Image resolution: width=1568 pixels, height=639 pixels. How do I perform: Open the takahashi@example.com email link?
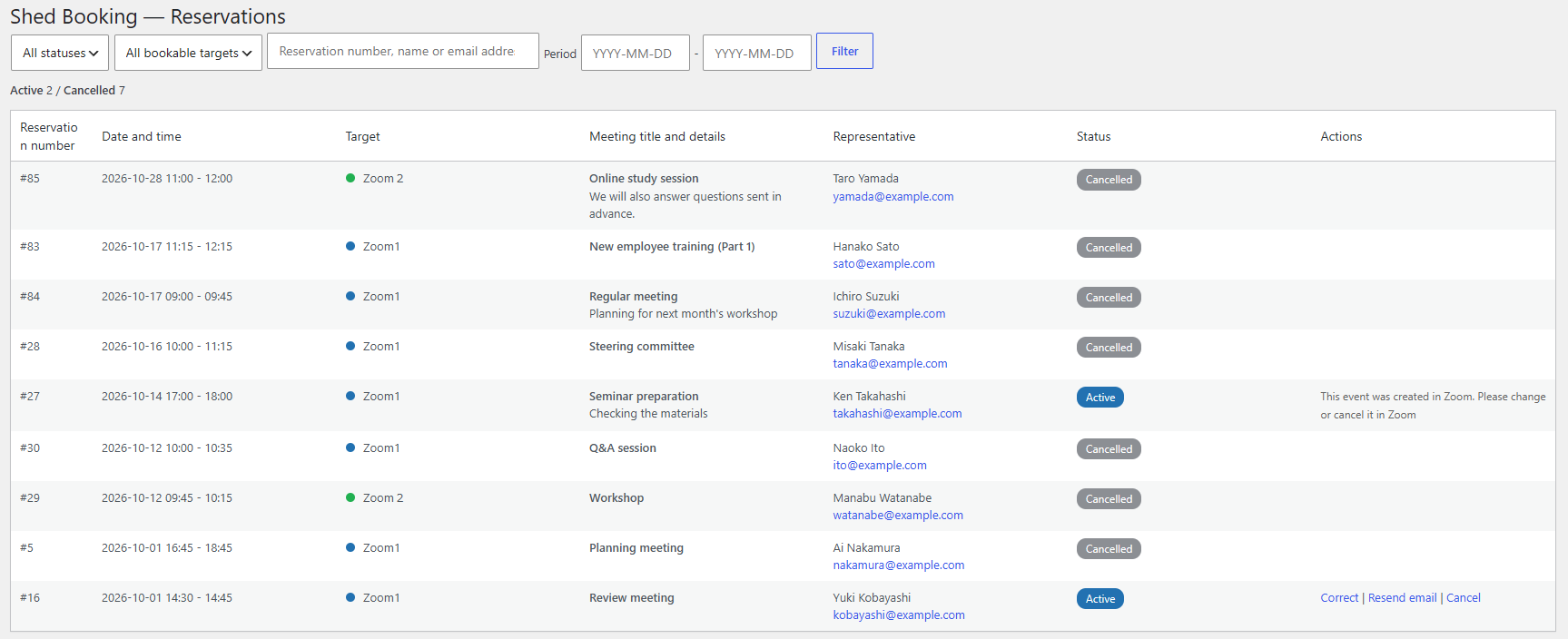click(x=897, y=414)
